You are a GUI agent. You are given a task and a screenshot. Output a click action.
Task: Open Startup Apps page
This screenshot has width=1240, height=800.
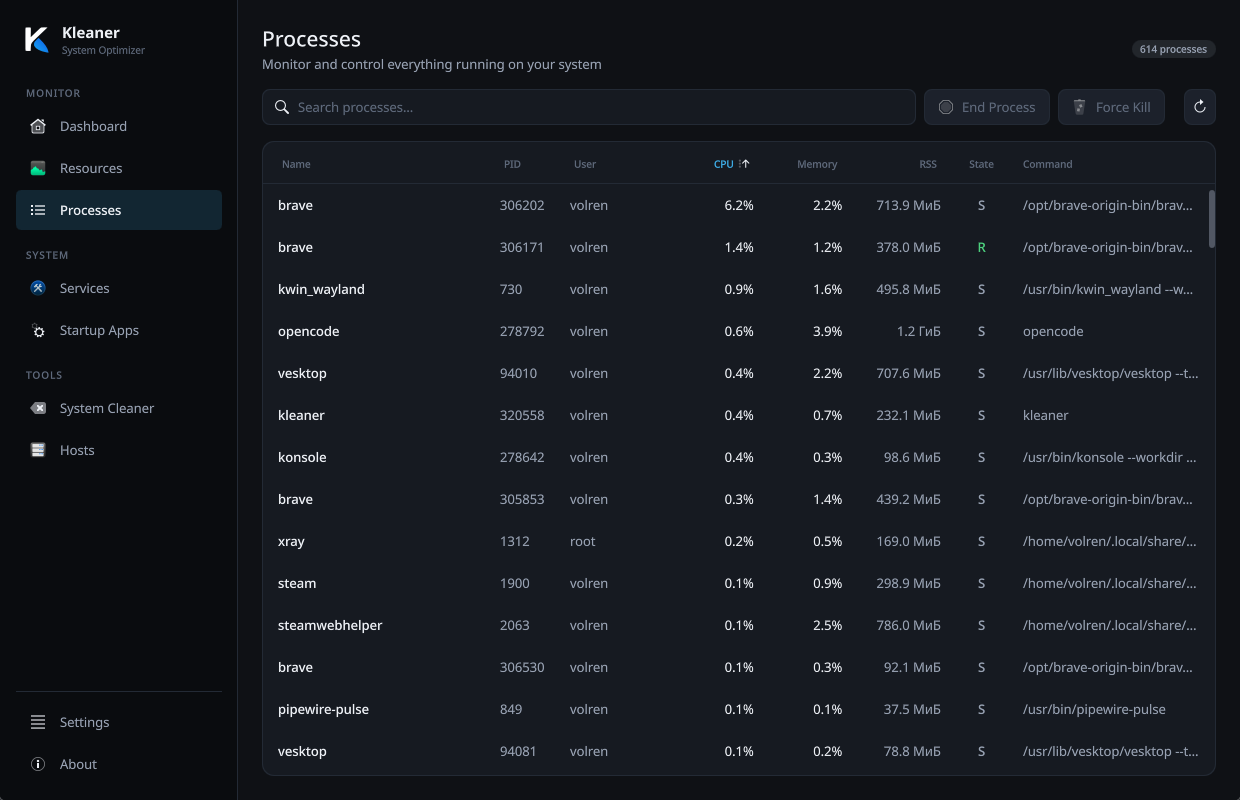(x=119, y=330)
